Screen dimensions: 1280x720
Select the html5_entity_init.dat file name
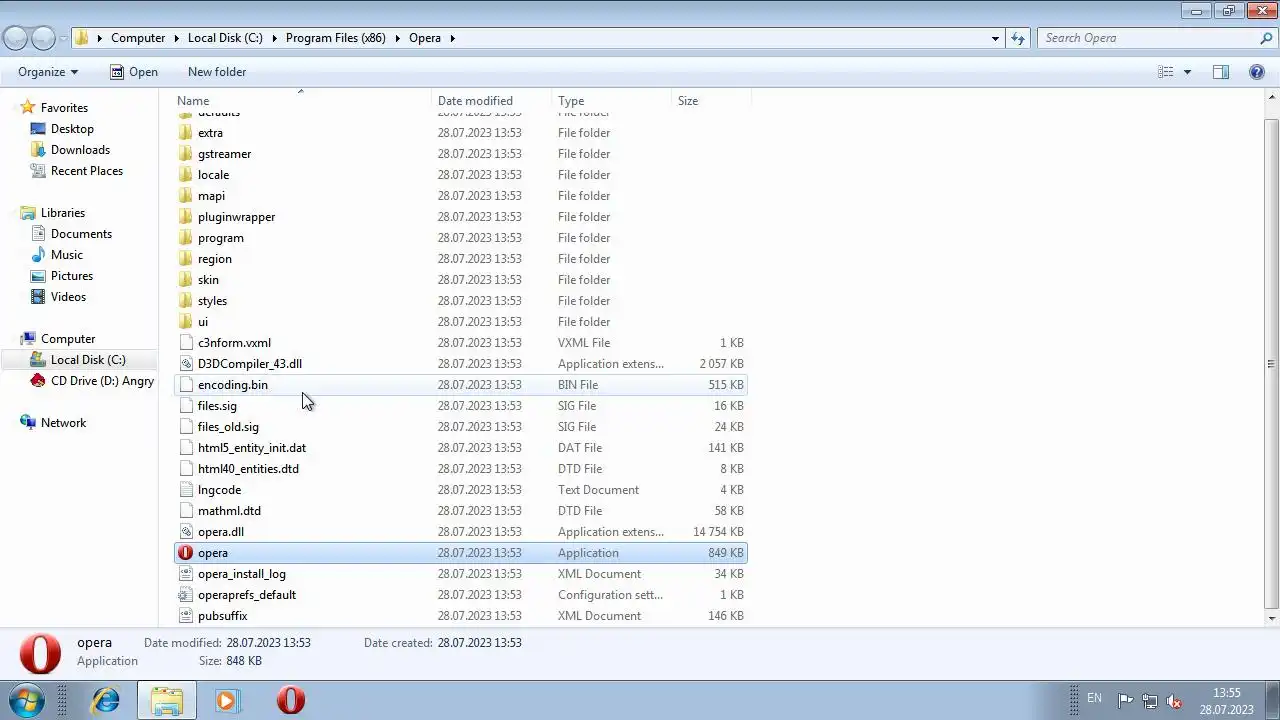(x=252, y=448)
